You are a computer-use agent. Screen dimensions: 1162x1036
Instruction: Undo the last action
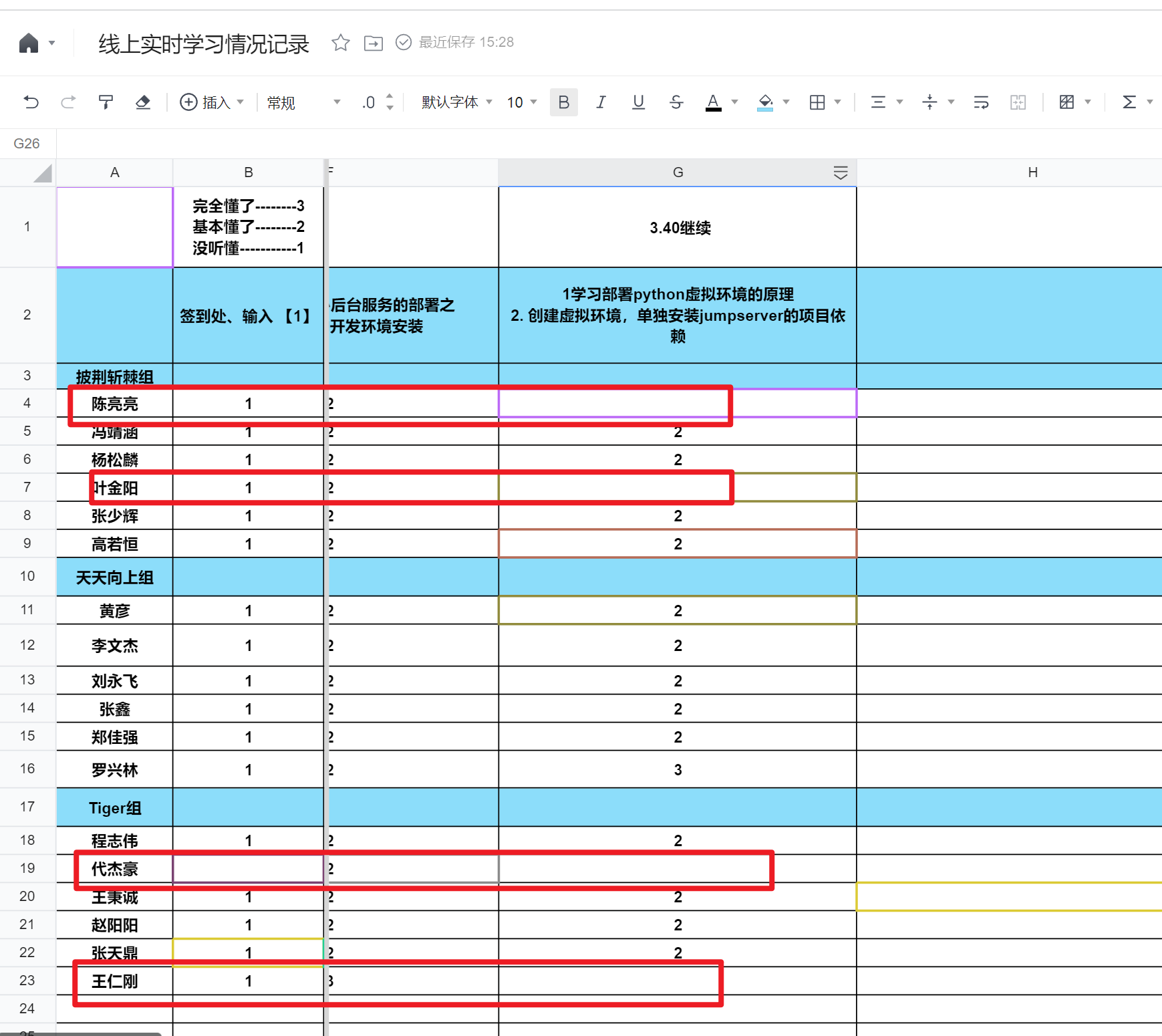tap(31, 102)
